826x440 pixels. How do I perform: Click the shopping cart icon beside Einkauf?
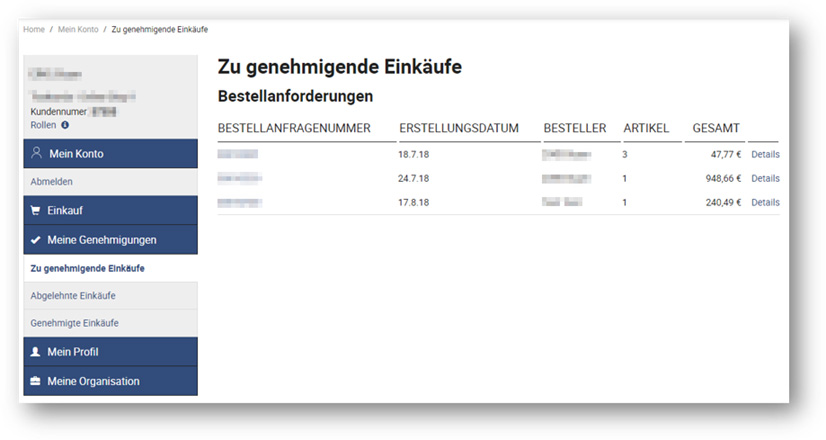point(35,210)
